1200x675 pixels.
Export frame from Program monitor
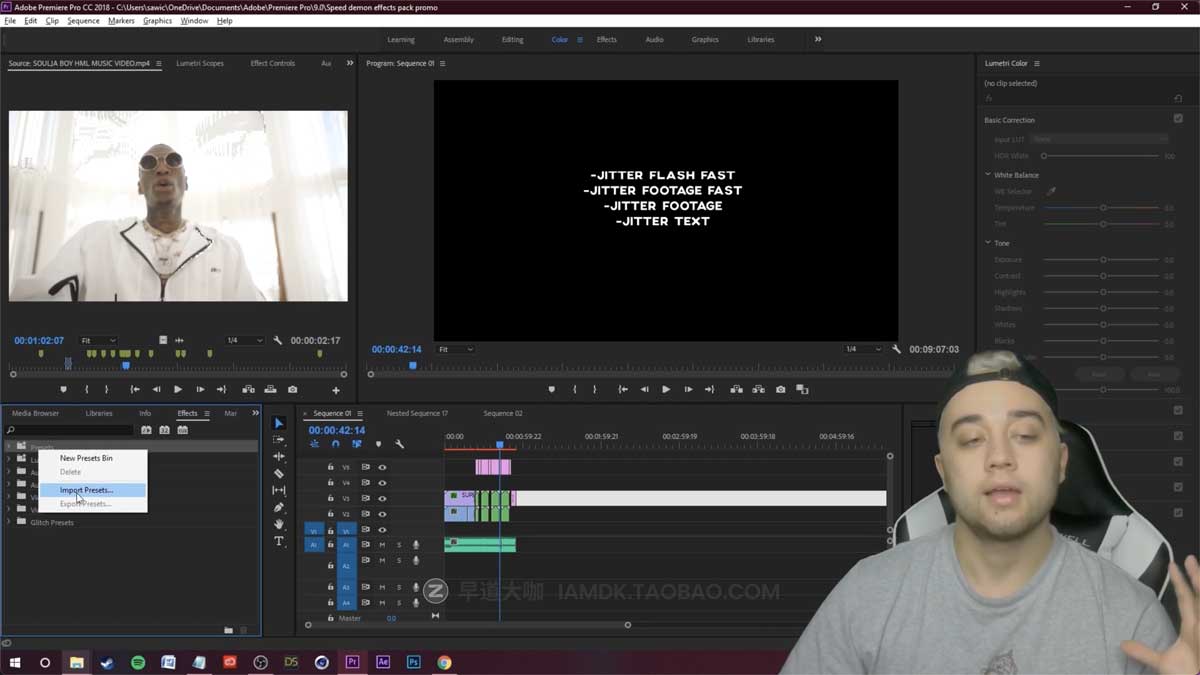[780, 389]
